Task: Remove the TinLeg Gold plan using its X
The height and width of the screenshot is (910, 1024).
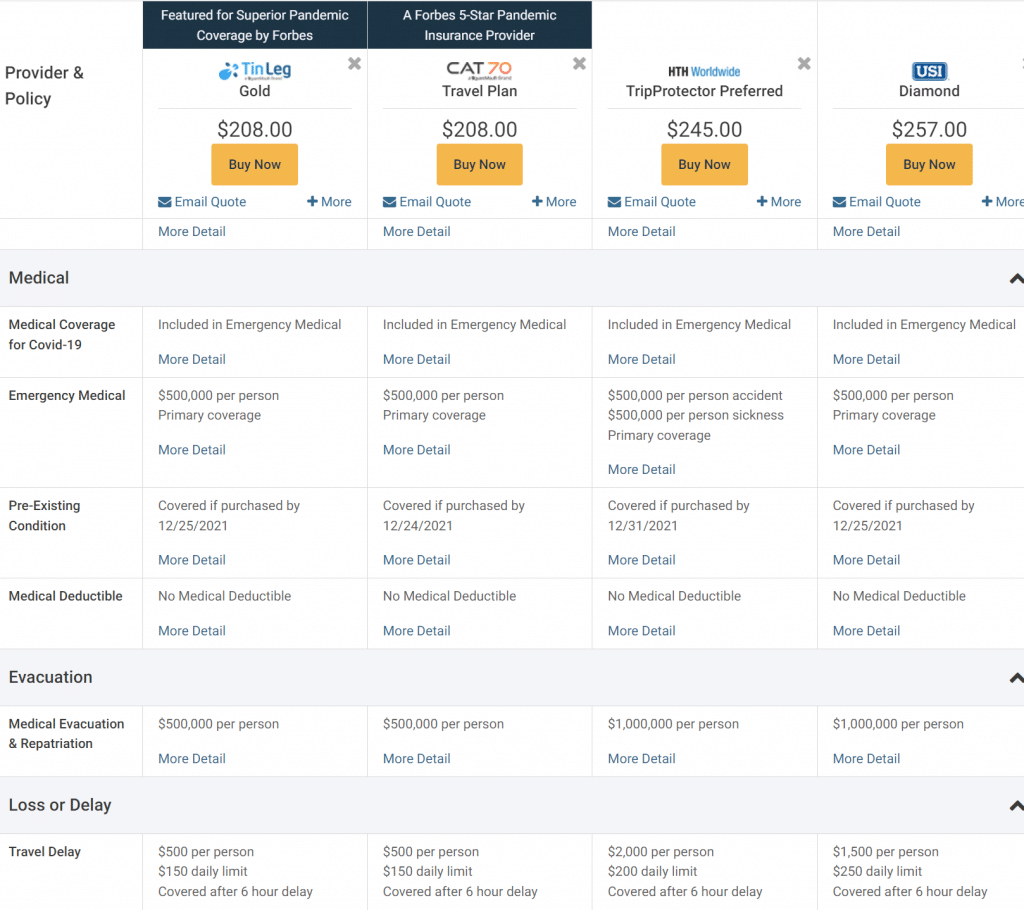Action: pyautogui.click(x=354, y=63)
